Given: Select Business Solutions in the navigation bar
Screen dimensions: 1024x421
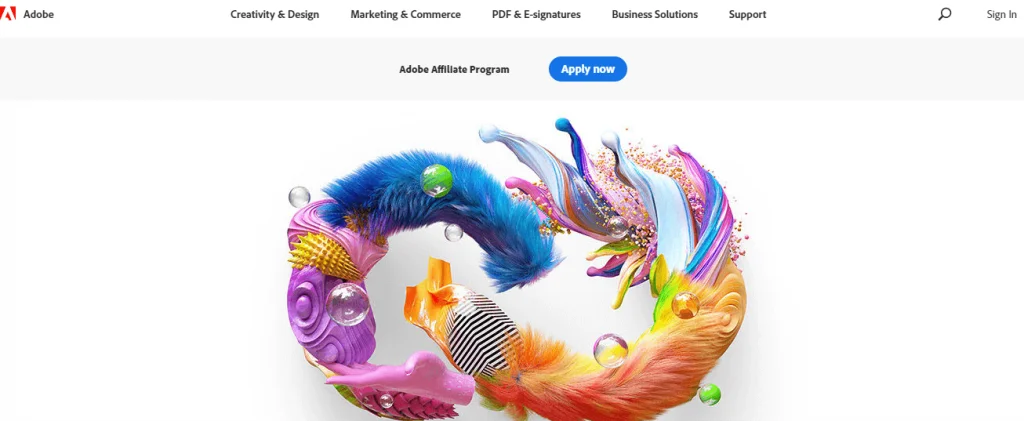Looking at the screenshot, I should click(x=654, y=14).
